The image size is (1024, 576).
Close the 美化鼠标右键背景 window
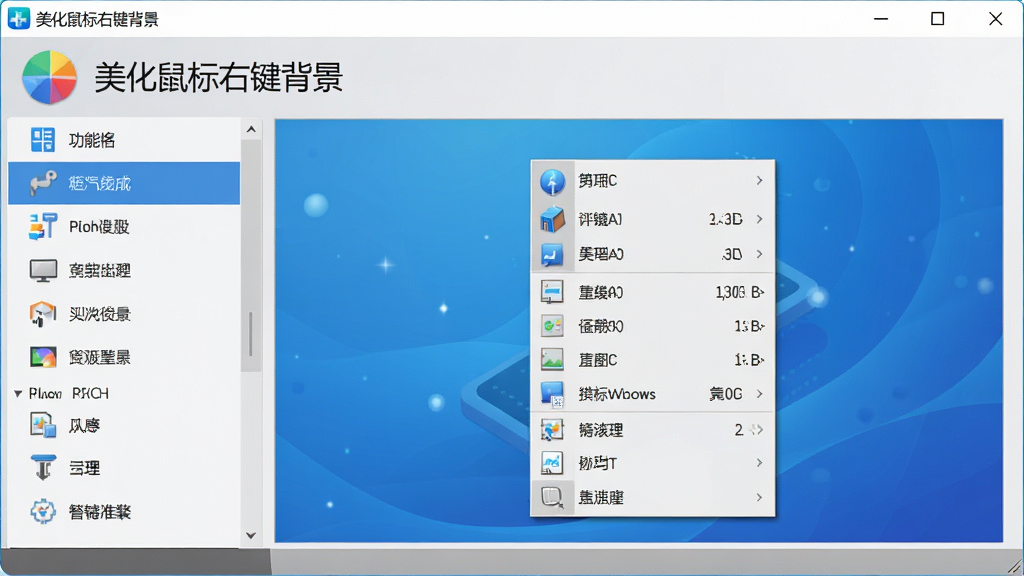(x=995, y=19)
